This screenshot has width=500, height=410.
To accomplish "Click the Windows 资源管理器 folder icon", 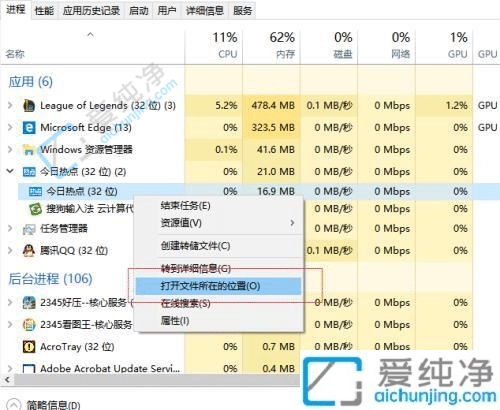I will point(29,150).
